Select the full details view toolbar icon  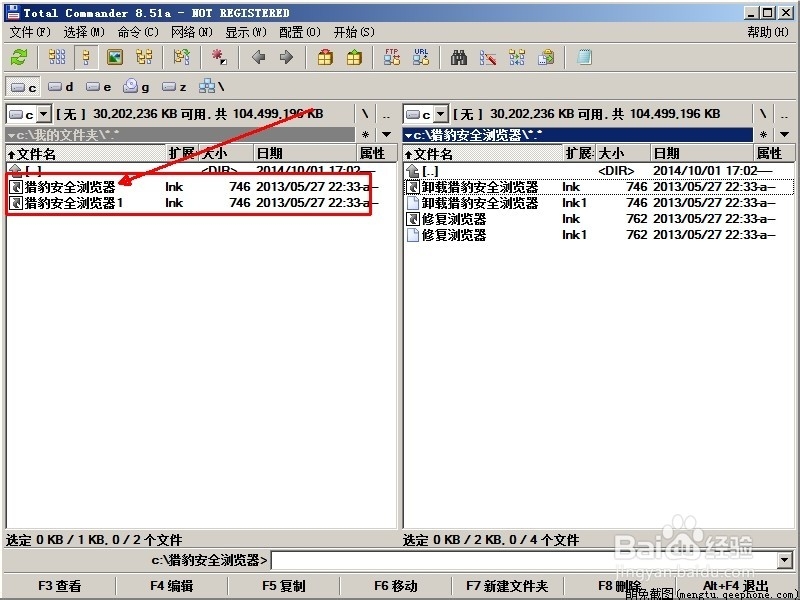86,57
